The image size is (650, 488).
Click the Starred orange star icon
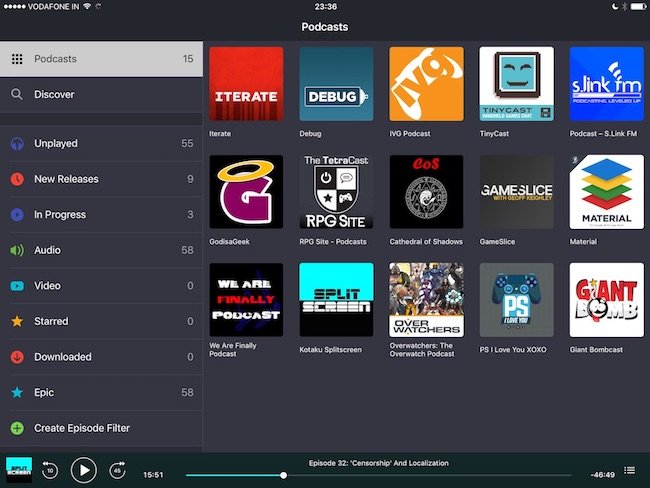point(17,321)
